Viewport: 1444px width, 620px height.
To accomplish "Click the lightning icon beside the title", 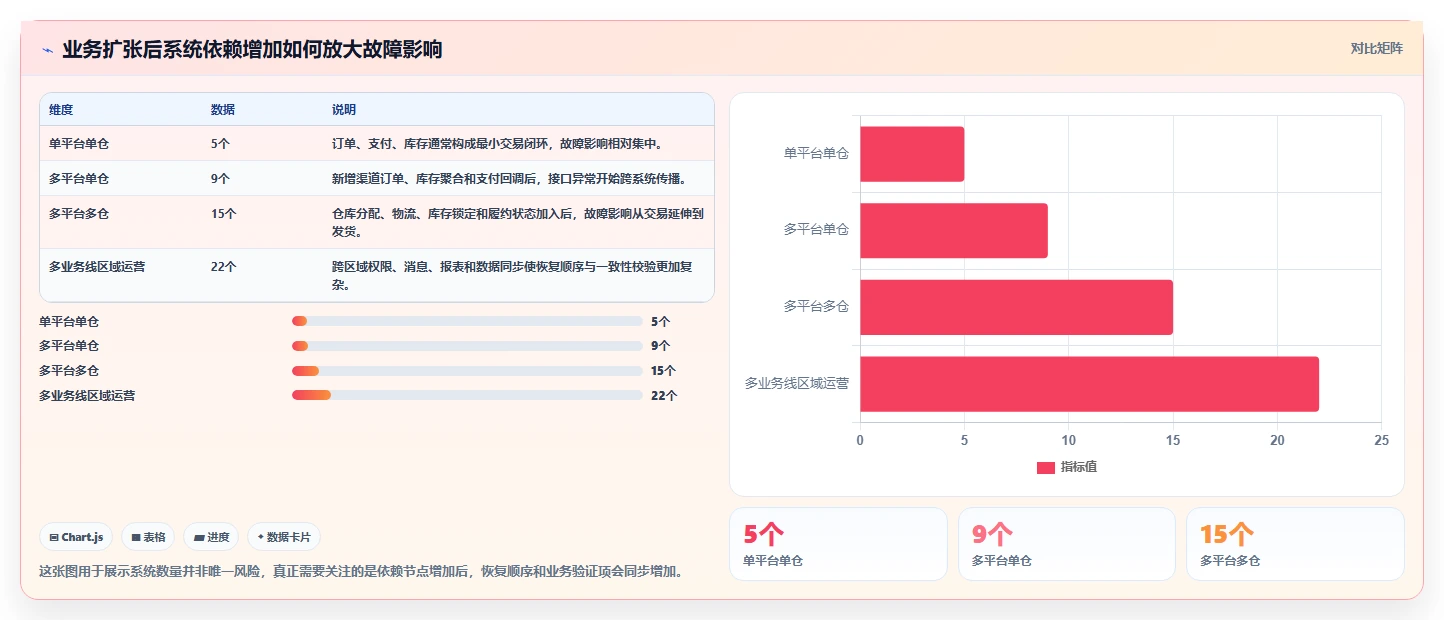I will coord(47,50).
